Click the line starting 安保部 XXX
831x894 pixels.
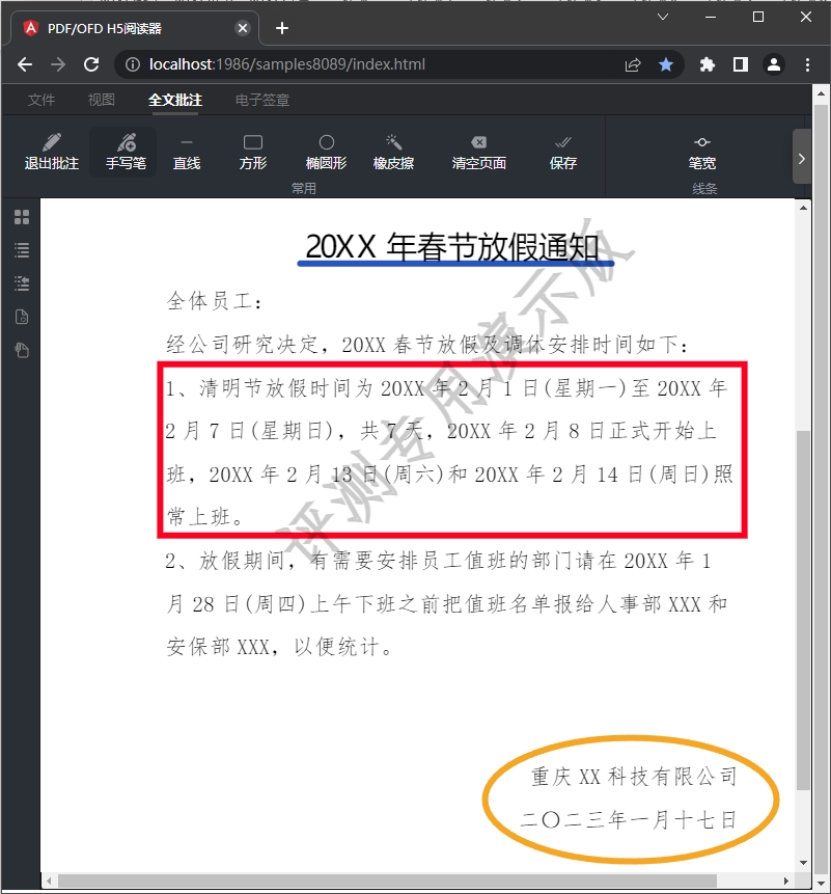click(279, 647)
